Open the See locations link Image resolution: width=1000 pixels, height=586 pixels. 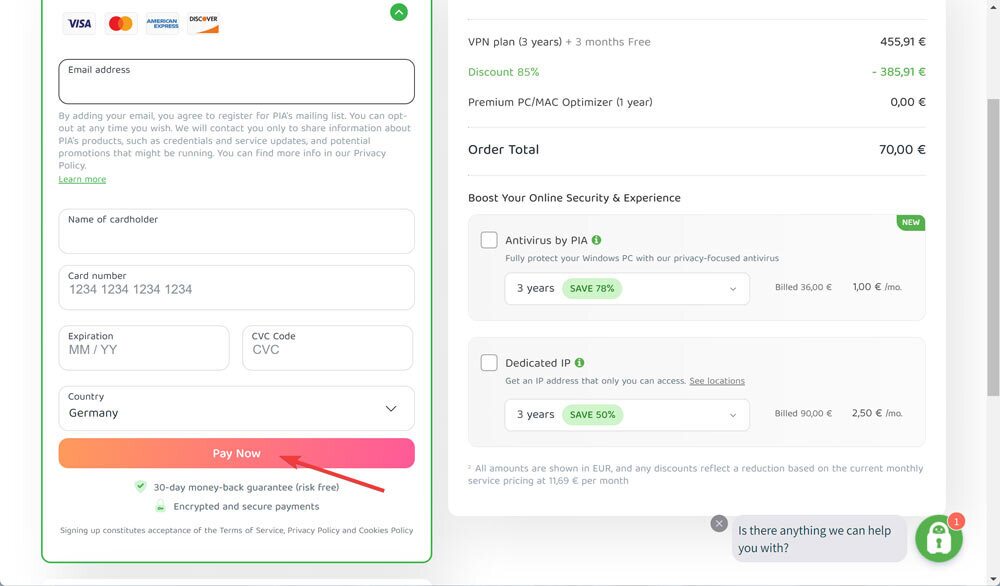(x=717, y=381)
